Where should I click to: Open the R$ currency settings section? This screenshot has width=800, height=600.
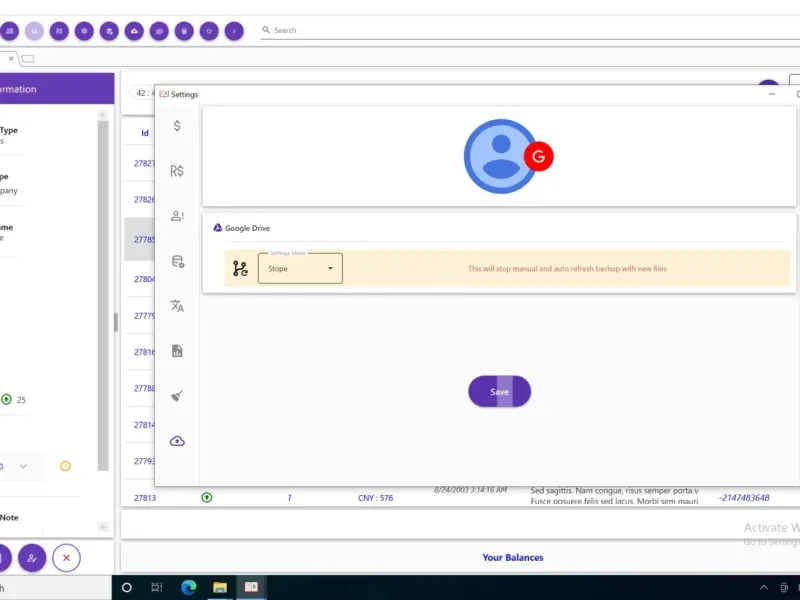click(x=177, y=171)
